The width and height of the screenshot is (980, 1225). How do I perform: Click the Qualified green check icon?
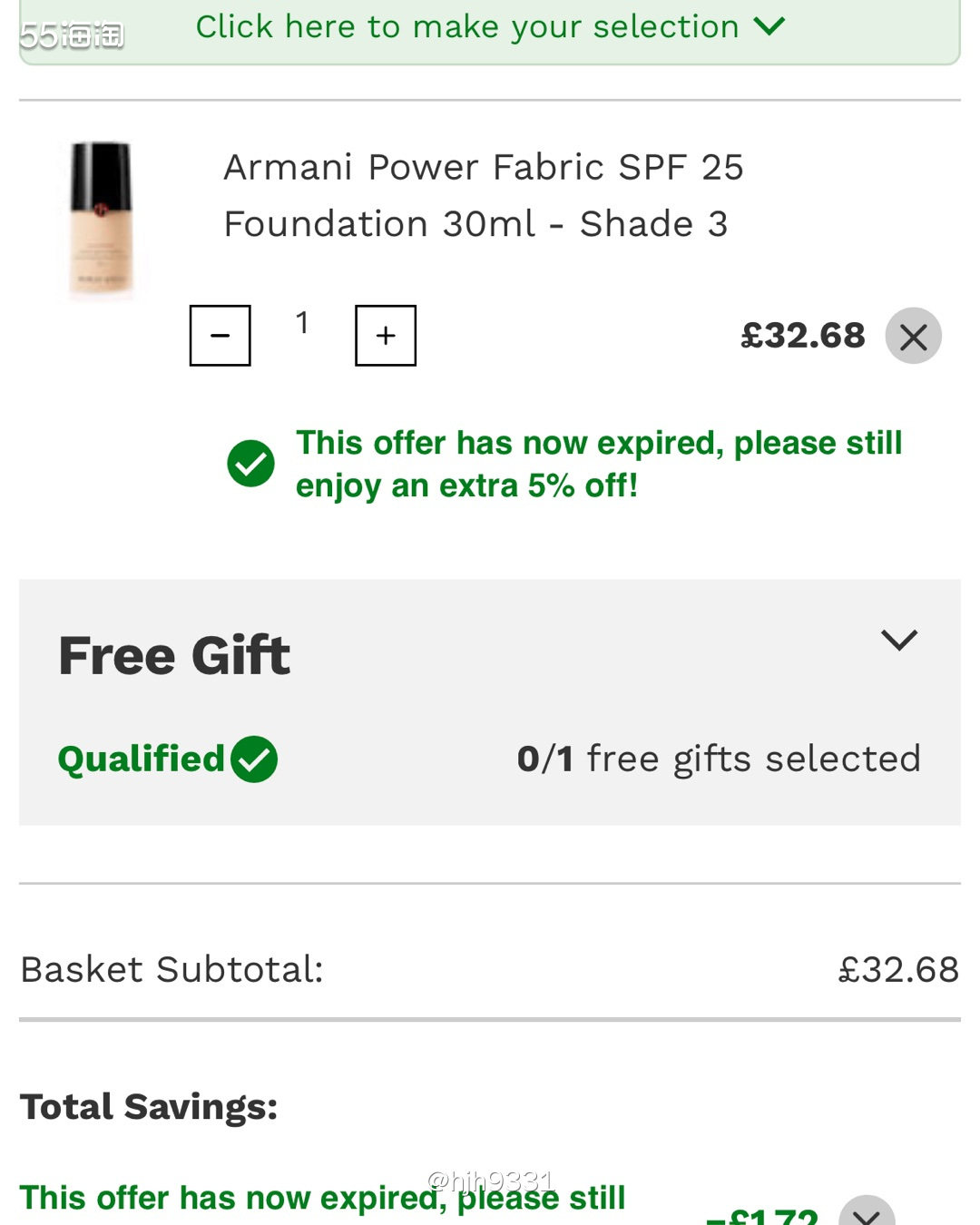click(x=254, y=759)
